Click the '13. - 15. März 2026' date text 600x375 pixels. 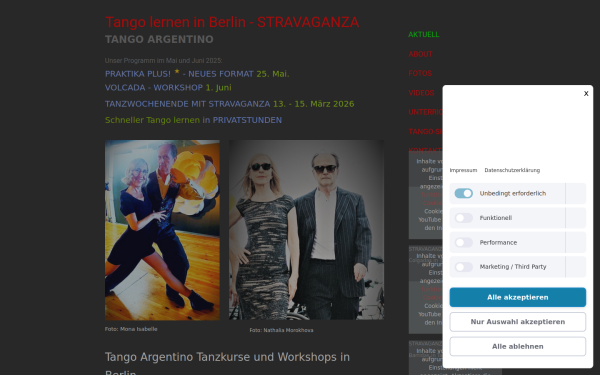313,104
